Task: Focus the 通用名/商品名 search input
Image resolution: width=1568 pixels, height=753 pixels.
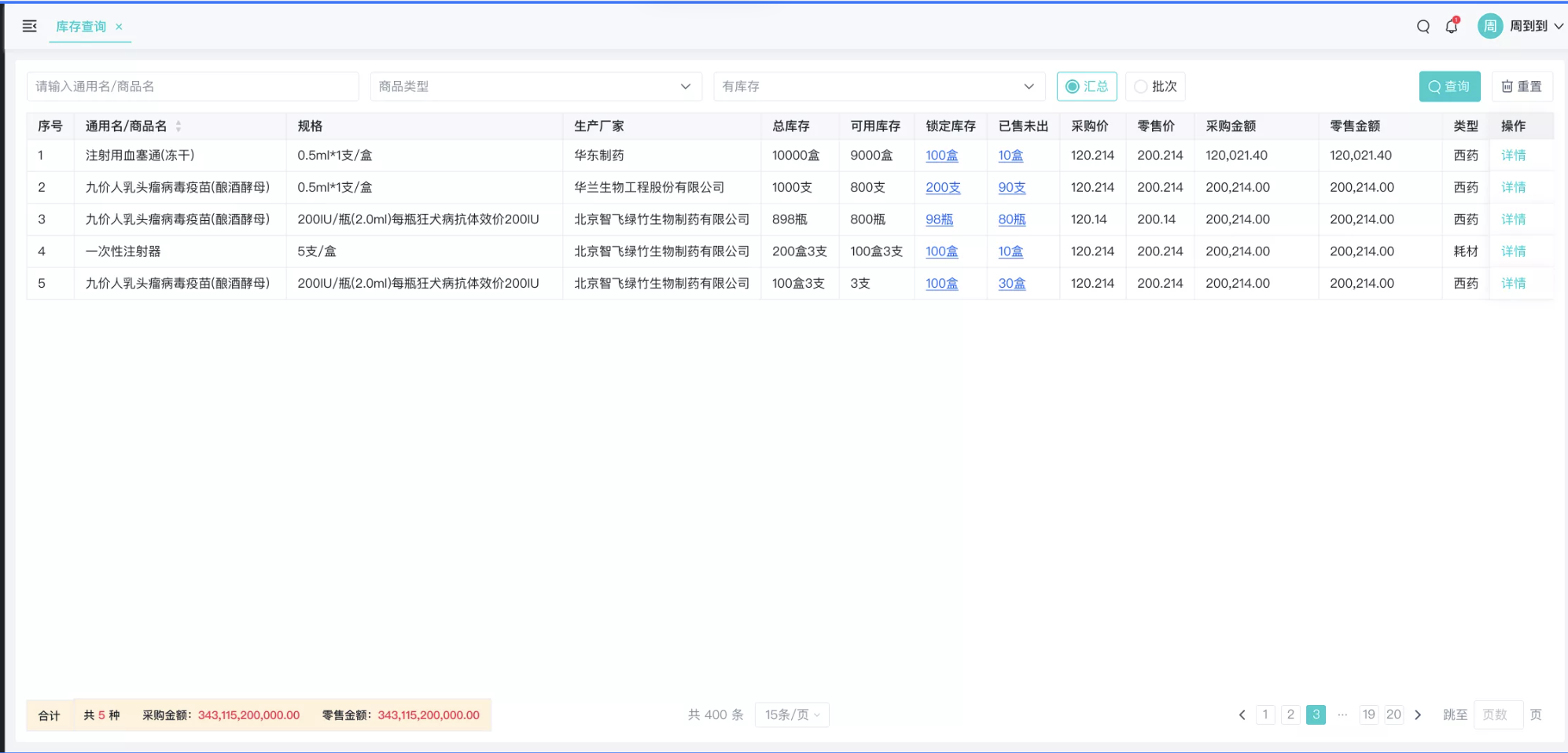Action: (193, 86)
